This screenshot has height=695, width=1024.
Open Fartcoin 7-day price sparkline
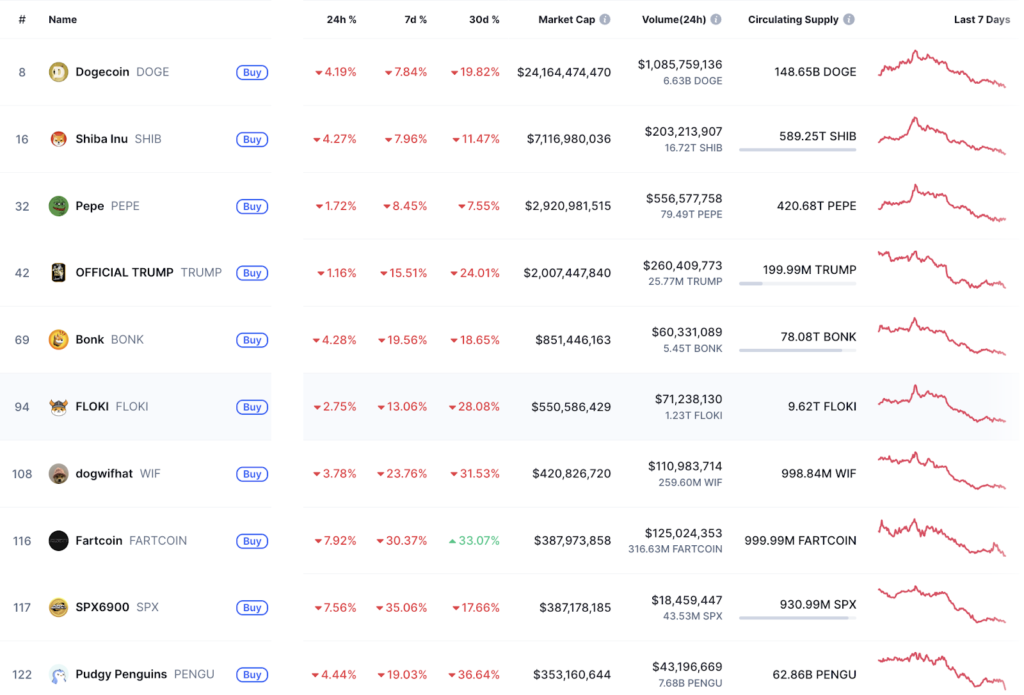(942, 538)
